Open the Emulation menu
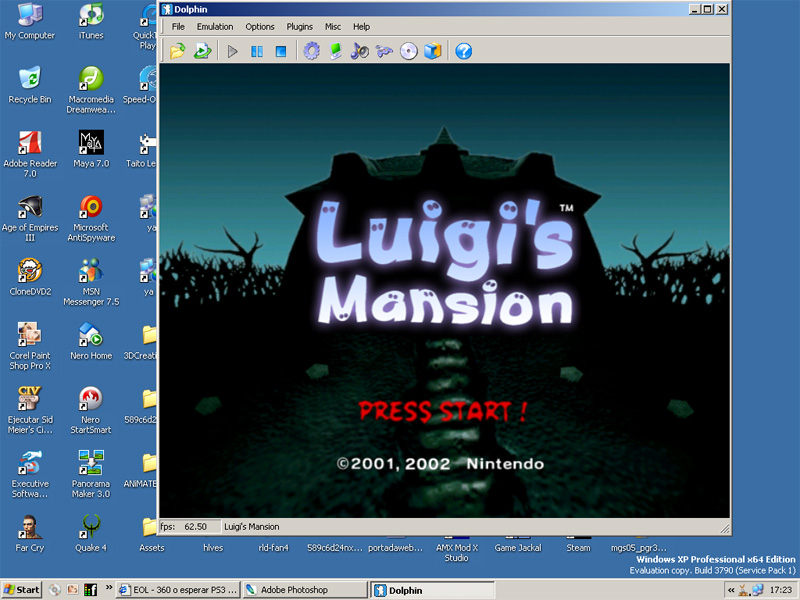The image size is (800, 600). coord(215,27)
